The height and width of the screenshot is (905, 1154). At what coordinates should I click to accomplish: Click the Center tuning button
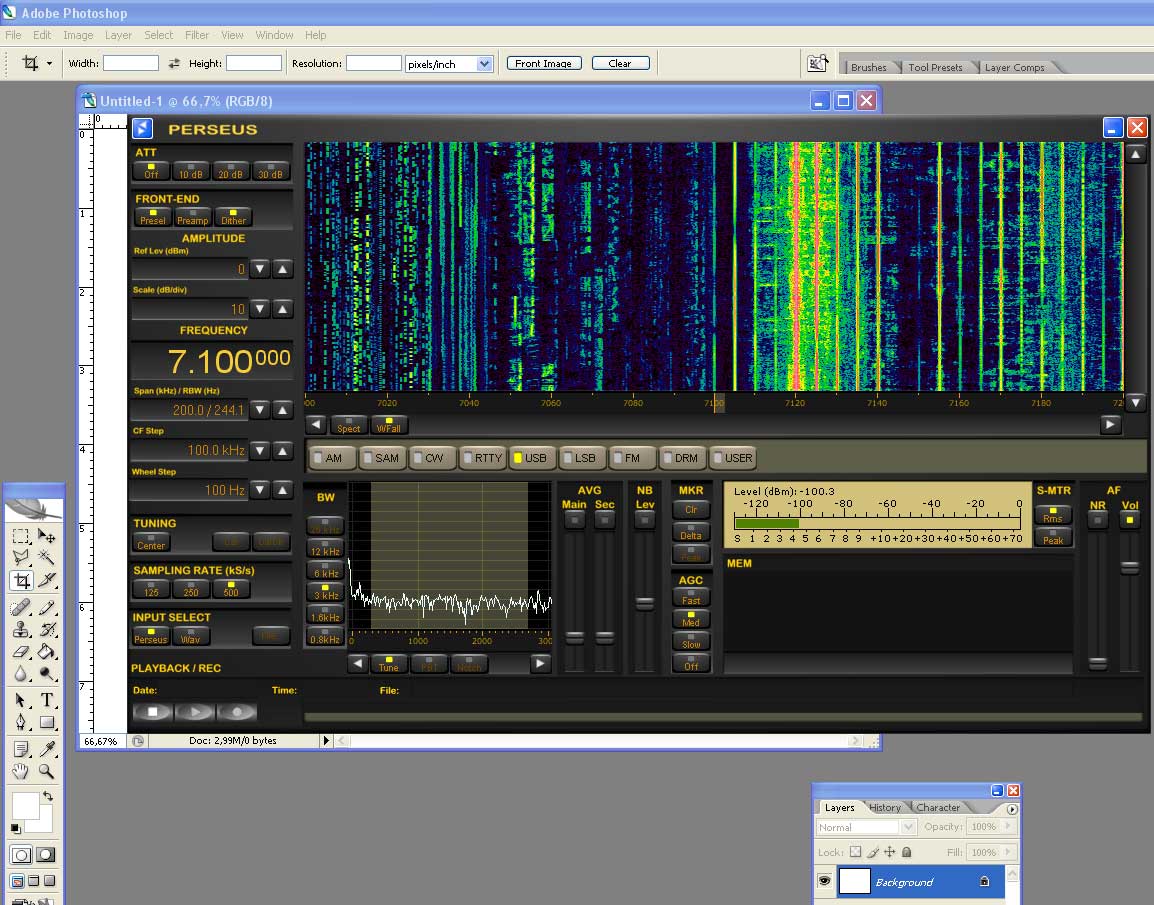point(151,542)
